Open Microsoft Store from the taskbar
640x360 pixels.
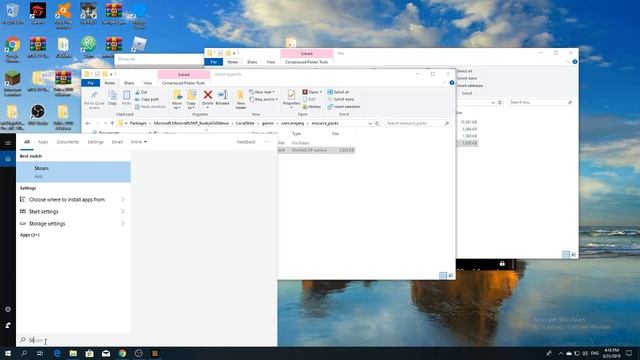pyautogui.click(x=89, y=353)
